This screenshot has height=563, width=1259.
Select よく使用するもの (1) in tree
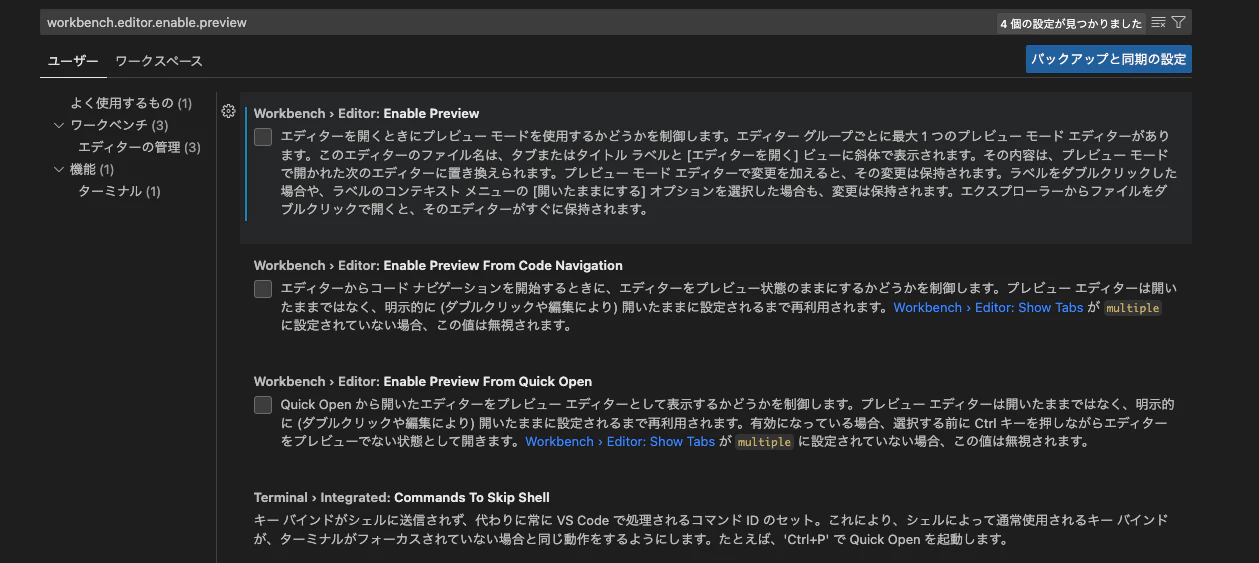pos(131,103)
